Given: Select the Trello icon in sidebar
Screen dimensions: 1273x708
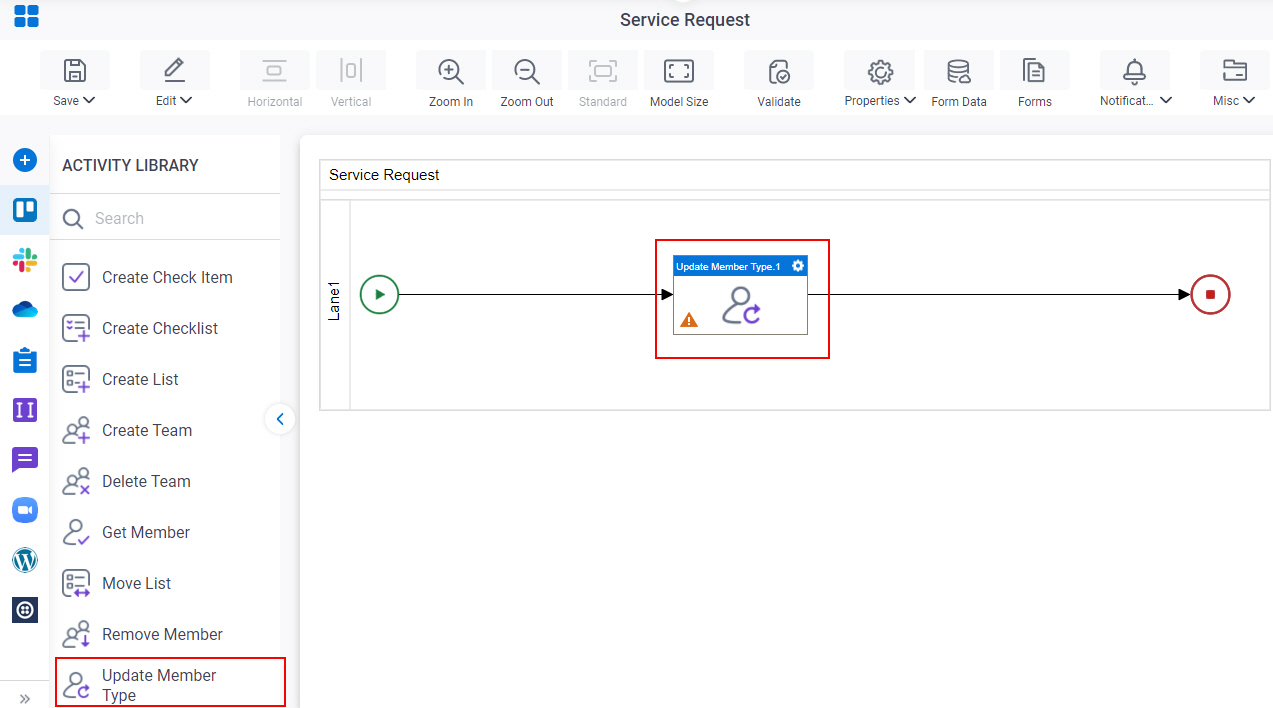Looking at the screenshot, I should 25,210.
